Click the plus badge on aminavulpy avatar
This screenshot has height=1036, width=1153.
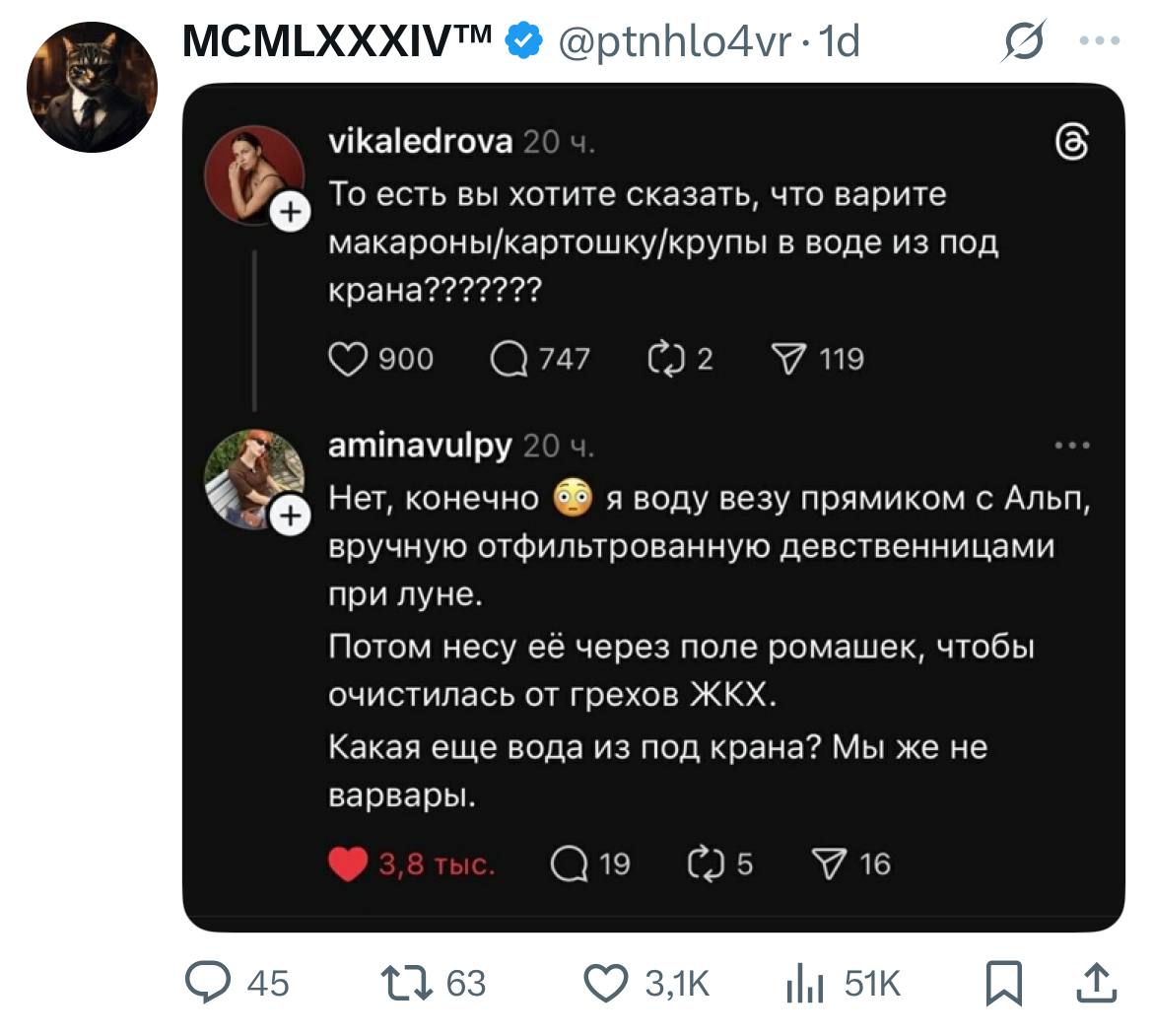tap(290, 515)
